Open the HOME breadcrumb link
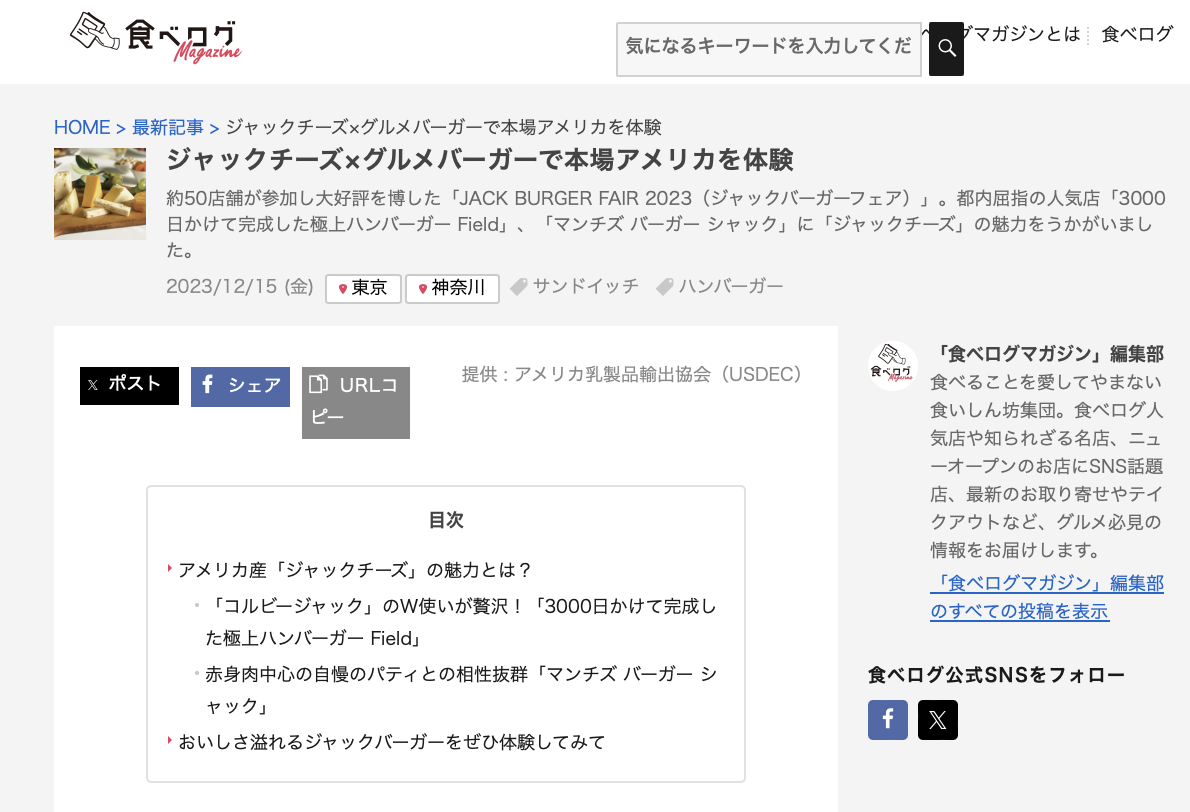 [82, 127]
